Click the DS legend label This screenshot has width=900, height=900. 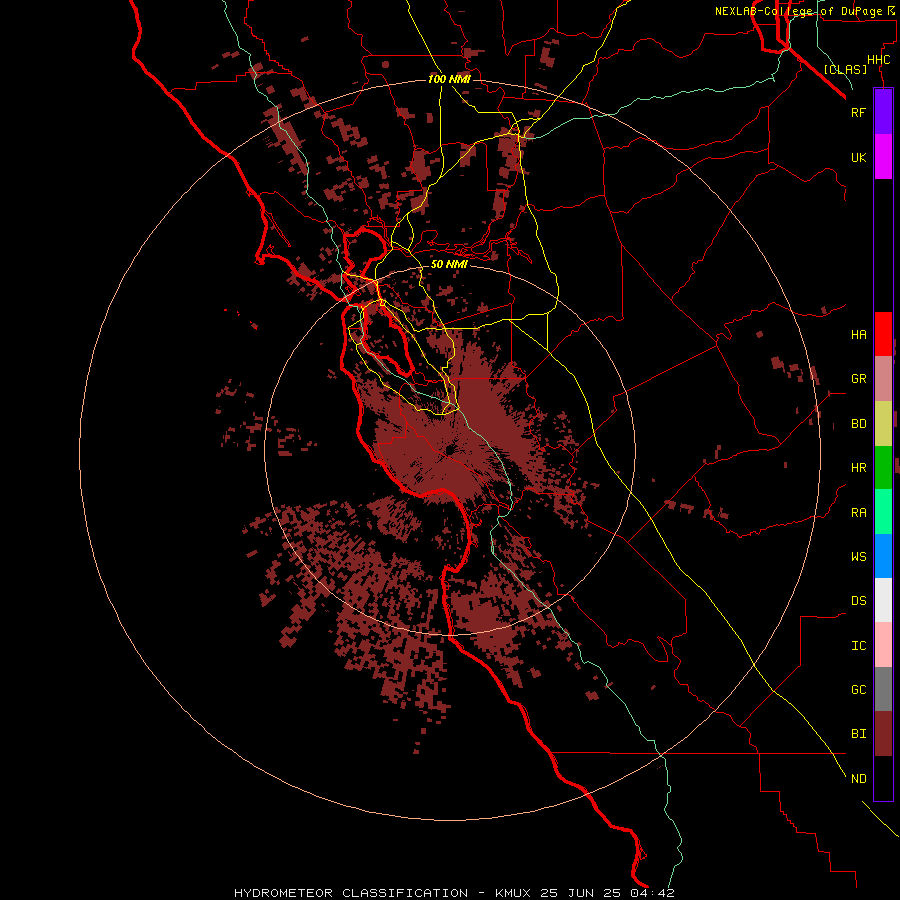click(858, 601)
